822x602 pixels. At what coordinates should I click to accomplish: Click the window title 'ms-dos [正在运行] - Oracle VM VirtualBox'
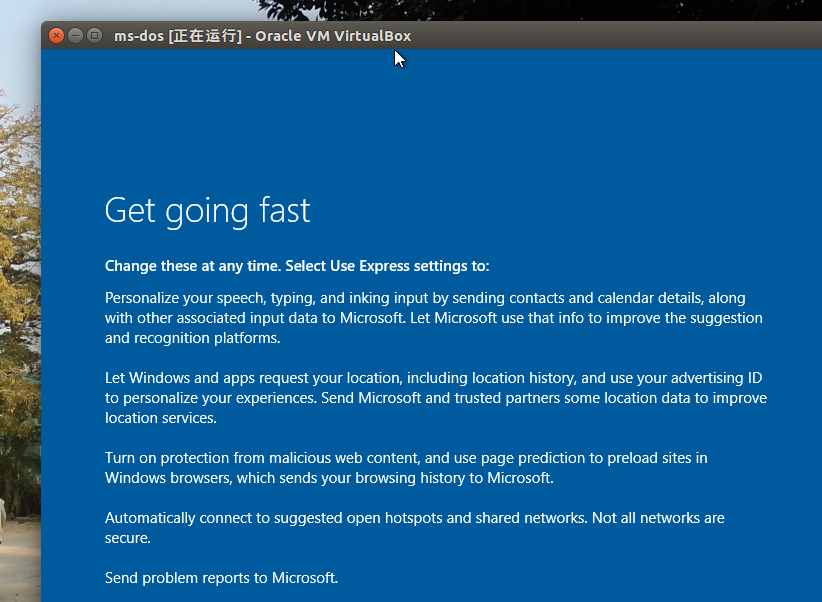(263, 36)
